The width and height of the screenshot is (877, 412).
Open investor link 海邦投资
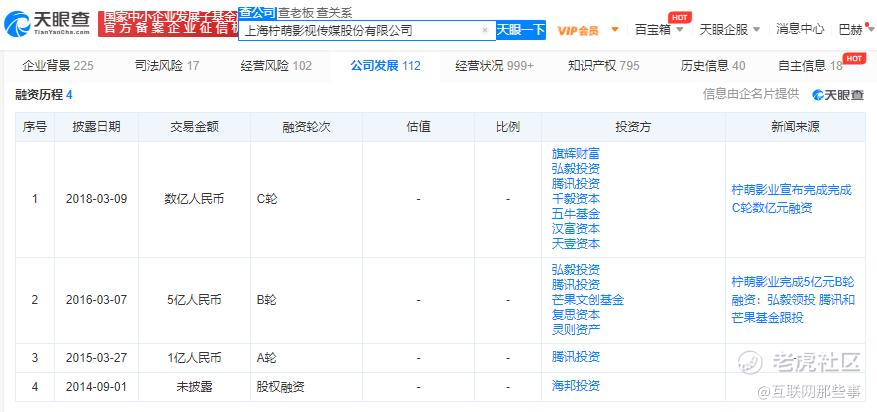coord(576,386)
